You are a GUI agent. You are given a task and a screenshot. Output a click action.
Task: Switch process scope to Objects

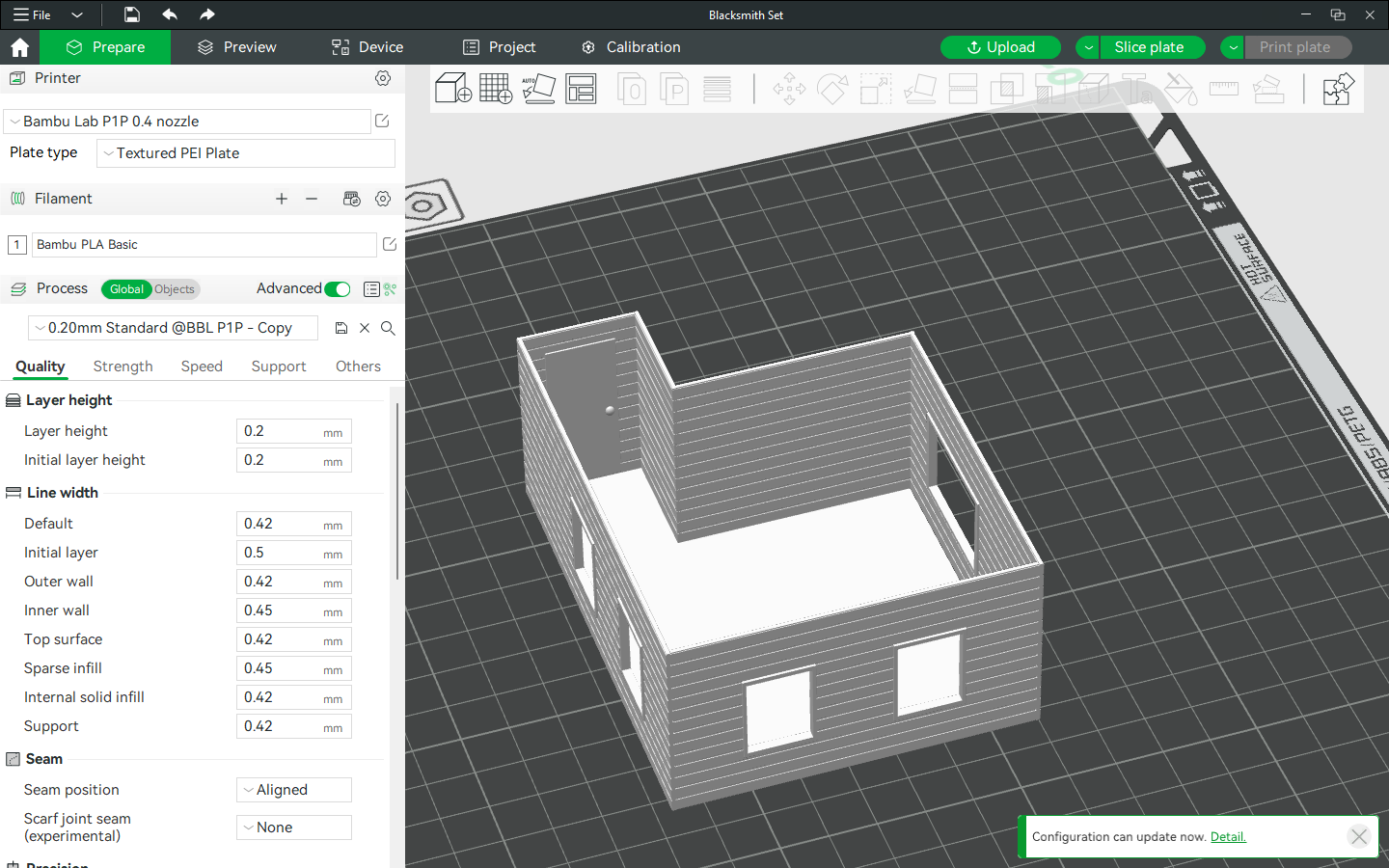point(175,289)
